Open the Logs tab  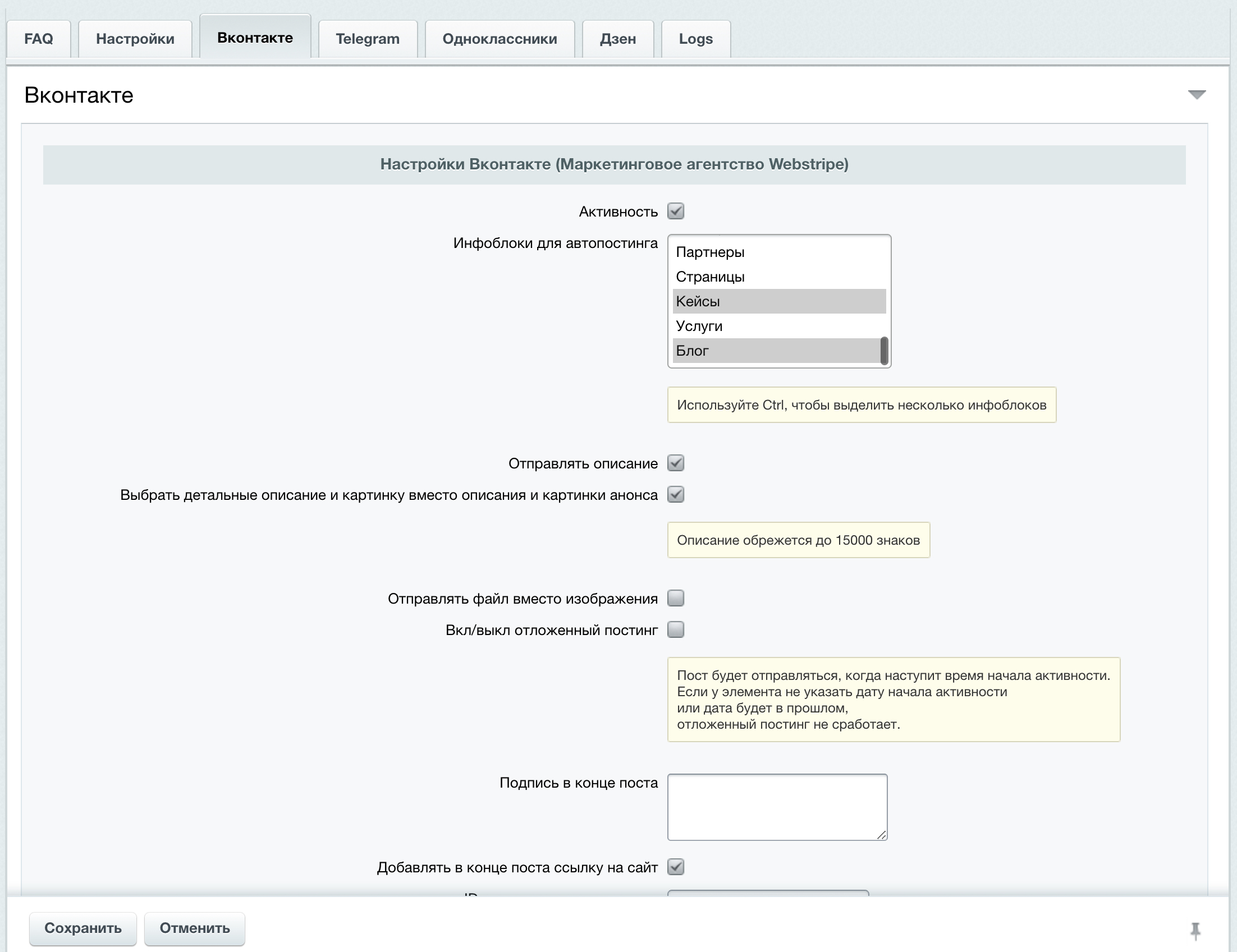[x=695, y=39]
